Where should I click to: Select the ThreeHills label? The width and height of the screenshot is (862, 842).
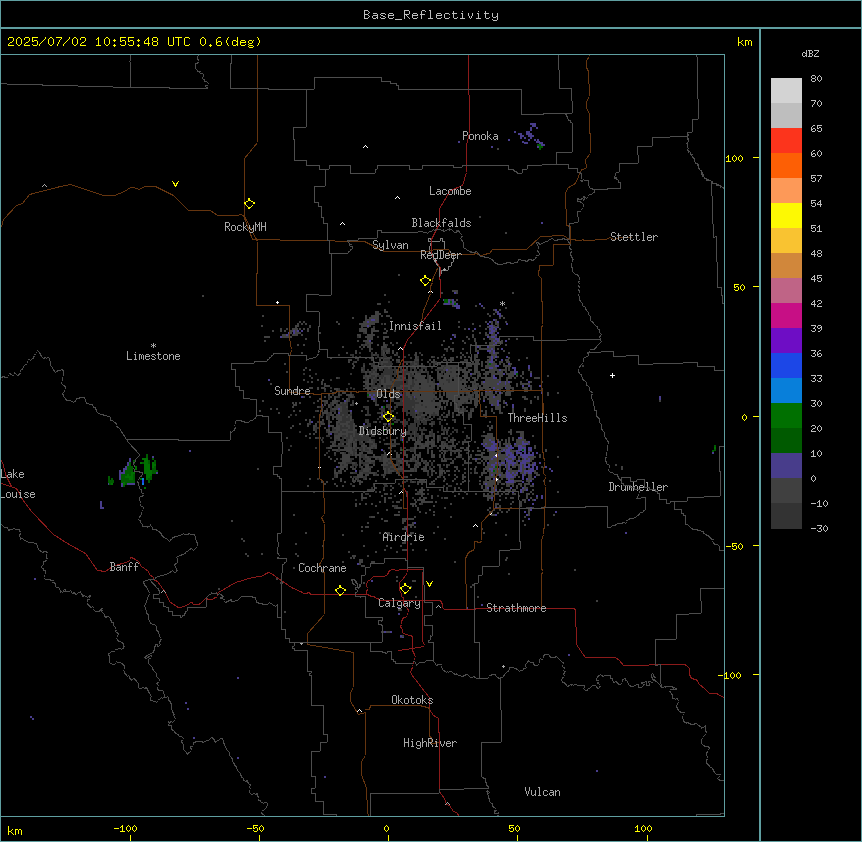pyautogui.click(x=537, y=418)
